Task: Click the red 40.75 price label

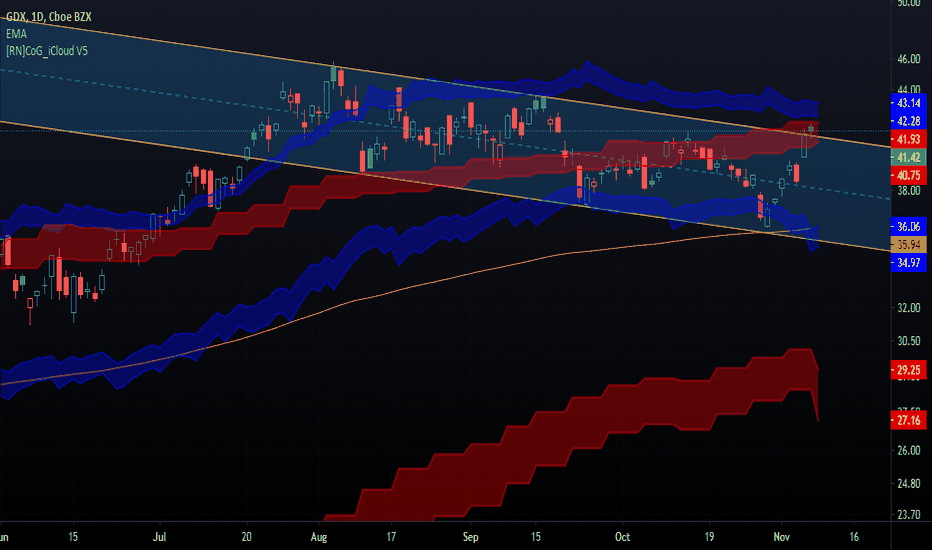Action: point(908,175)
